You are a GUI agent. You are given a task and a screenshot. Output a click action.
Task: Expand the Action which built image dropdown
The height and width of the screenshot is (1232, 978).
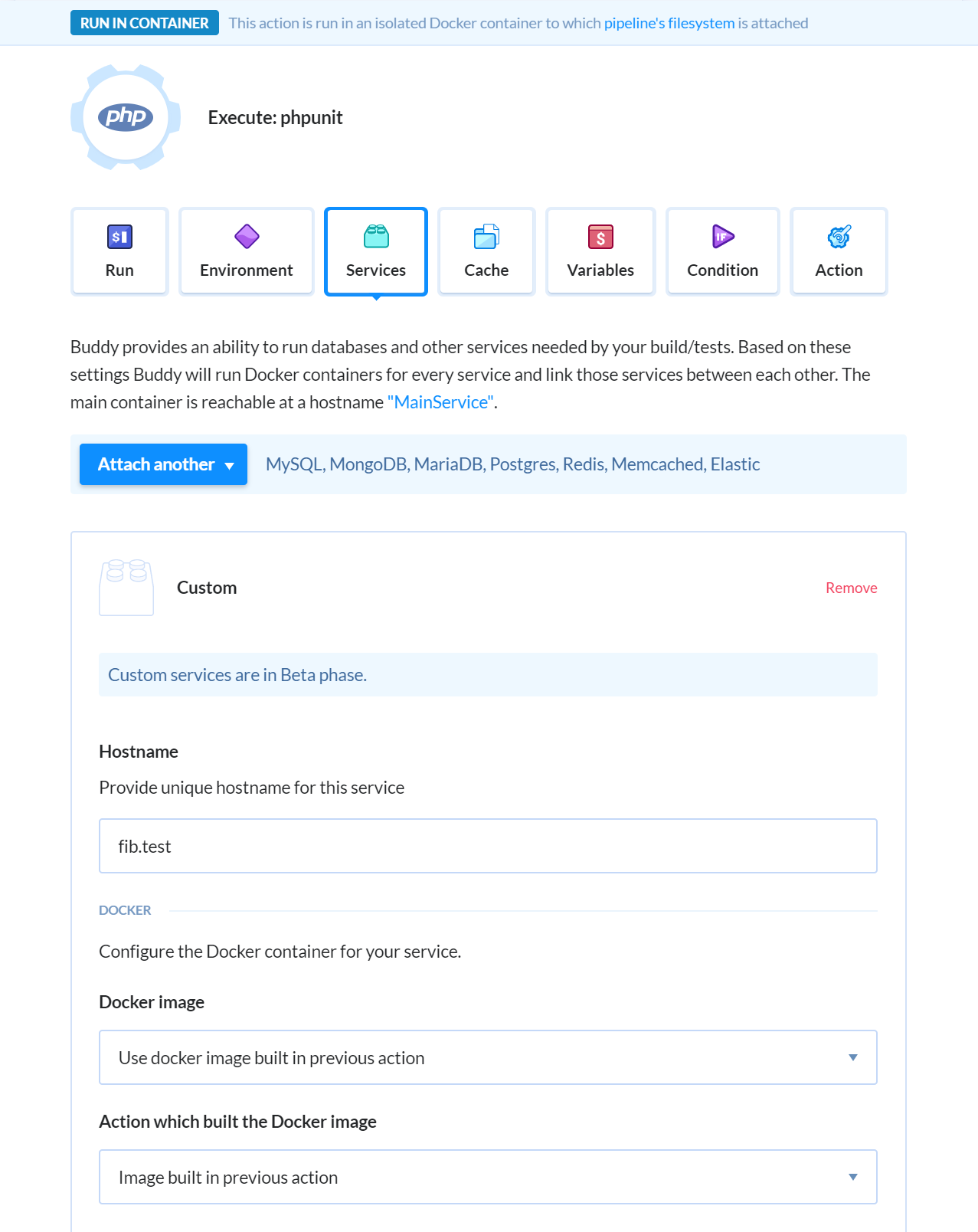pyautogui.click(x=488, y=1177)
